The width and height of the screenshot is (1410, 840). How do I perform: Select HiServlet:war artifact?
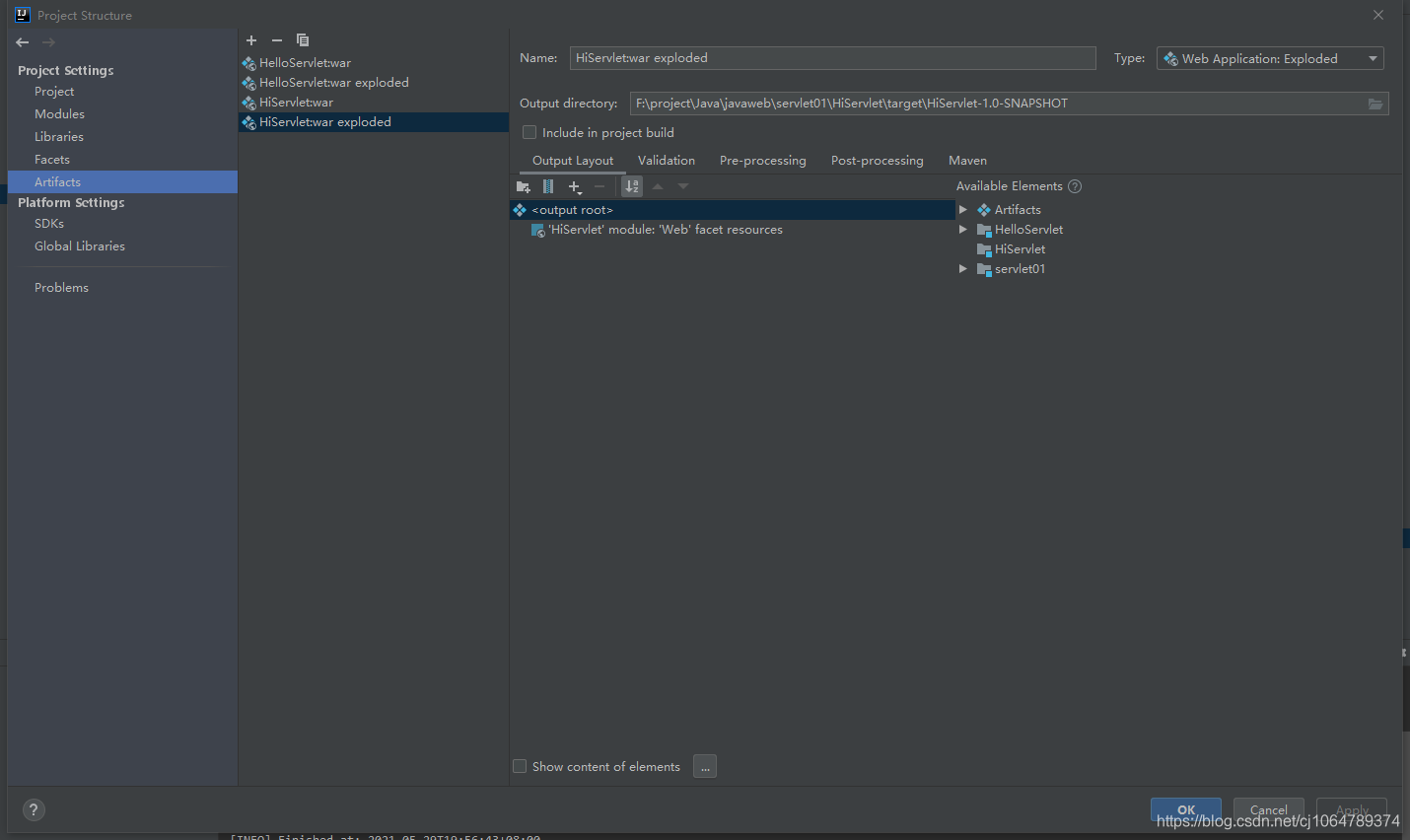(296, 103)
